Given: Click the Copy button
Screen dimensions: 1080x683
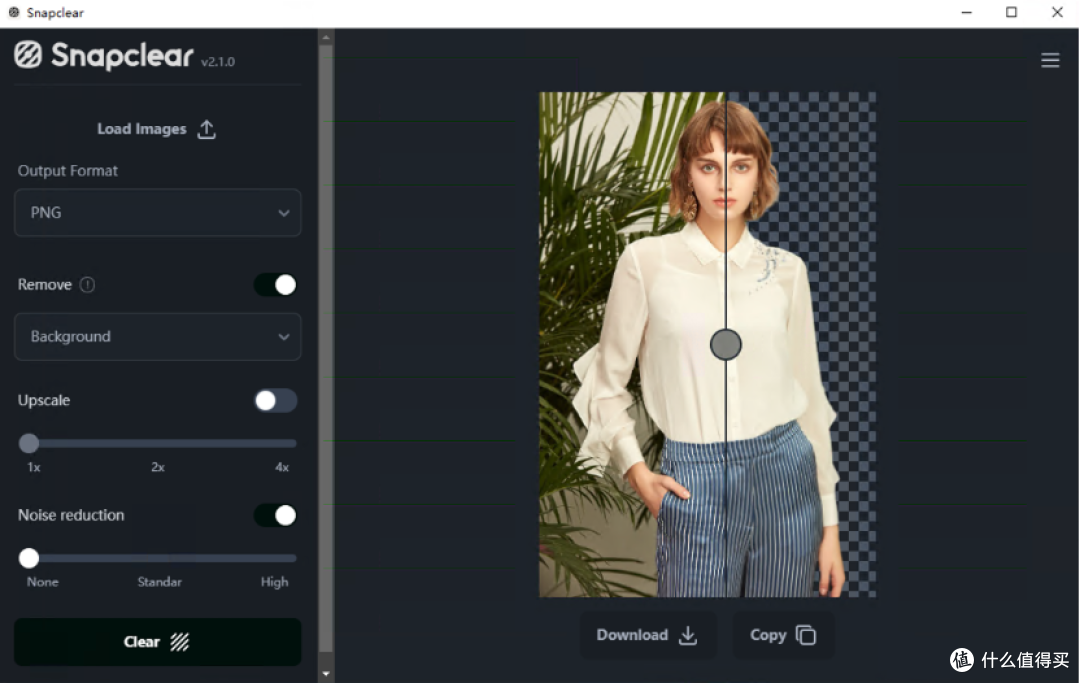Looking at the screenshot, I should point(783,635).
